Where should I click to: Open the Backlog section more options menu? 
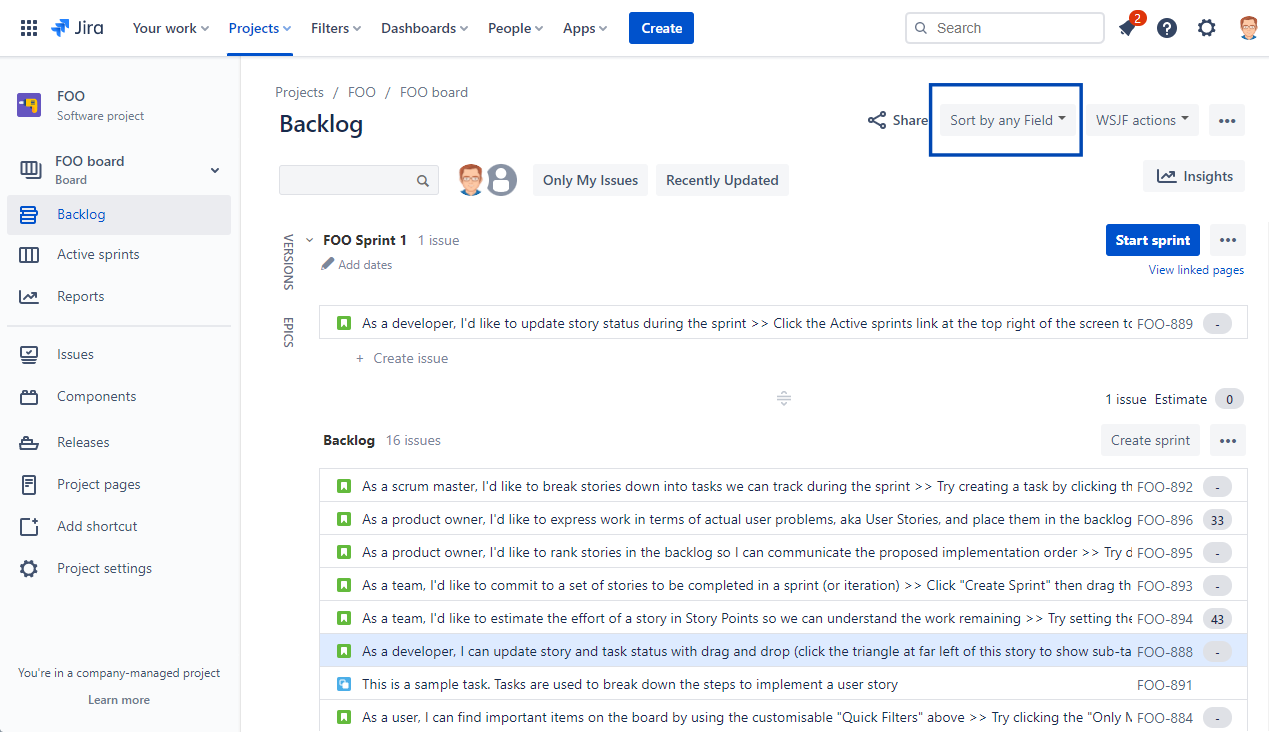tap(1228, 440)
